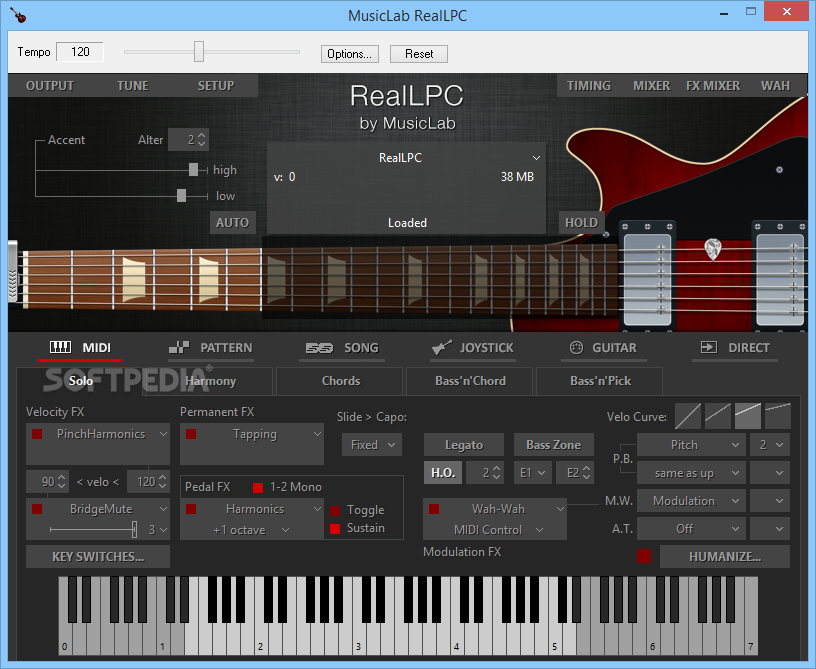The height and width of the screenshot is (669, 816).
Task: Open the Tapping Permanent FX dropdown
Action: tap(317, 434)
